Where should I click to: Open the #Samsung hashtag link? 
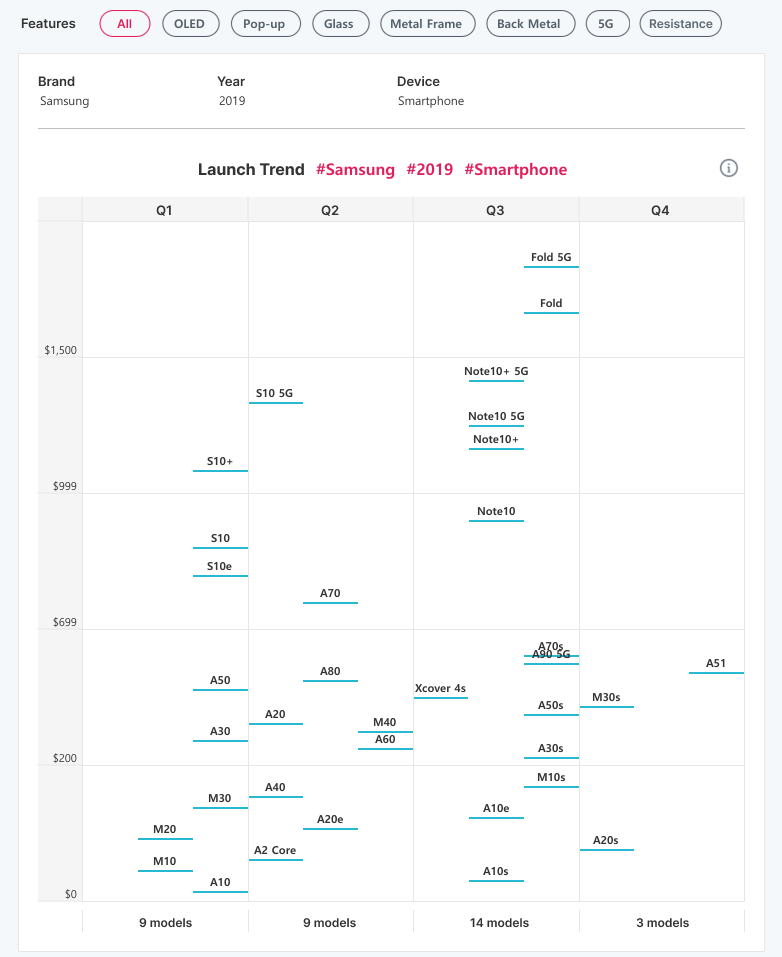[x=355, y=170]
